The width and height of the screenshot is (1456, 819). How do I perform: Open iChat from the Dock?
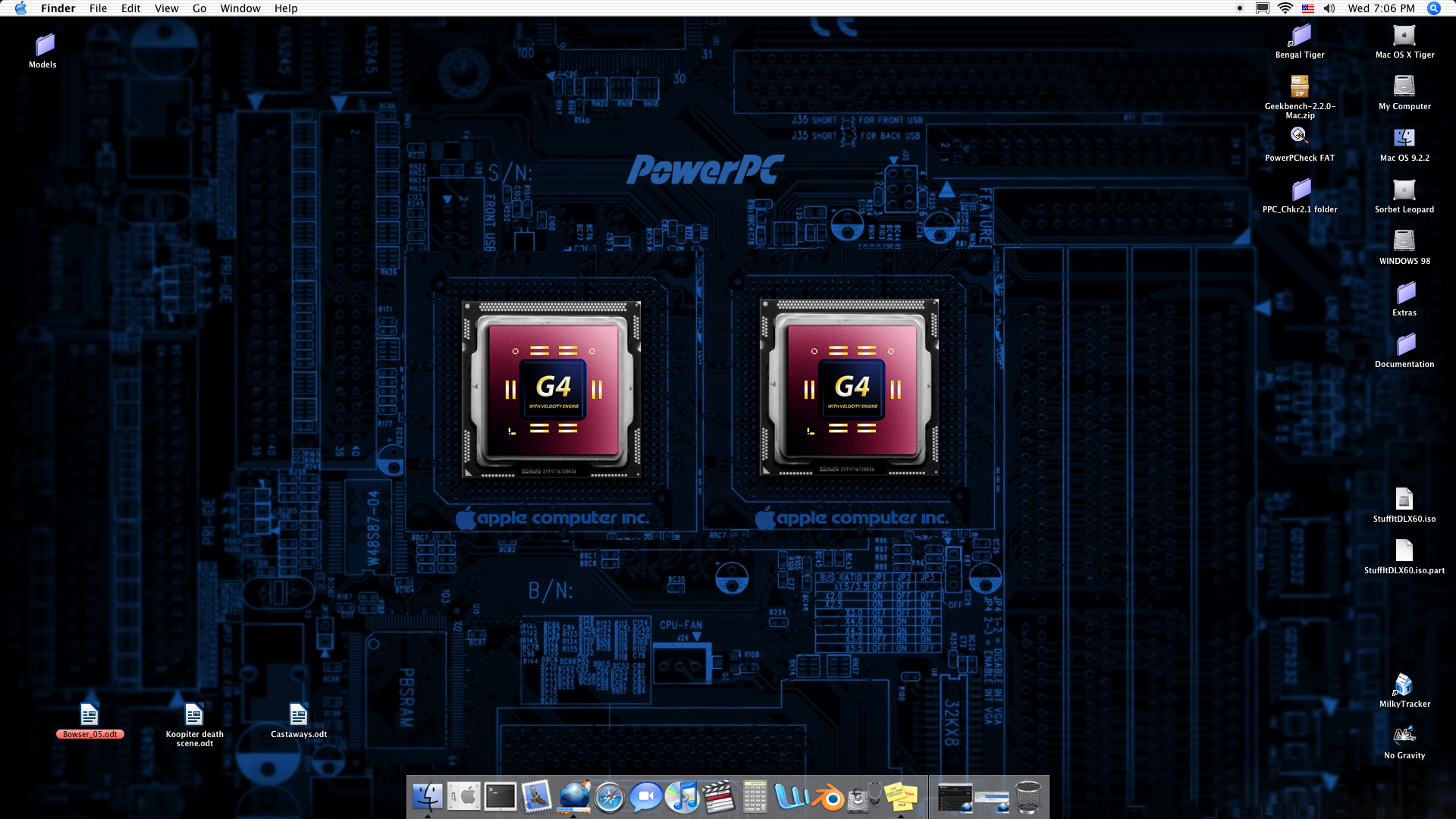(645, 797)
